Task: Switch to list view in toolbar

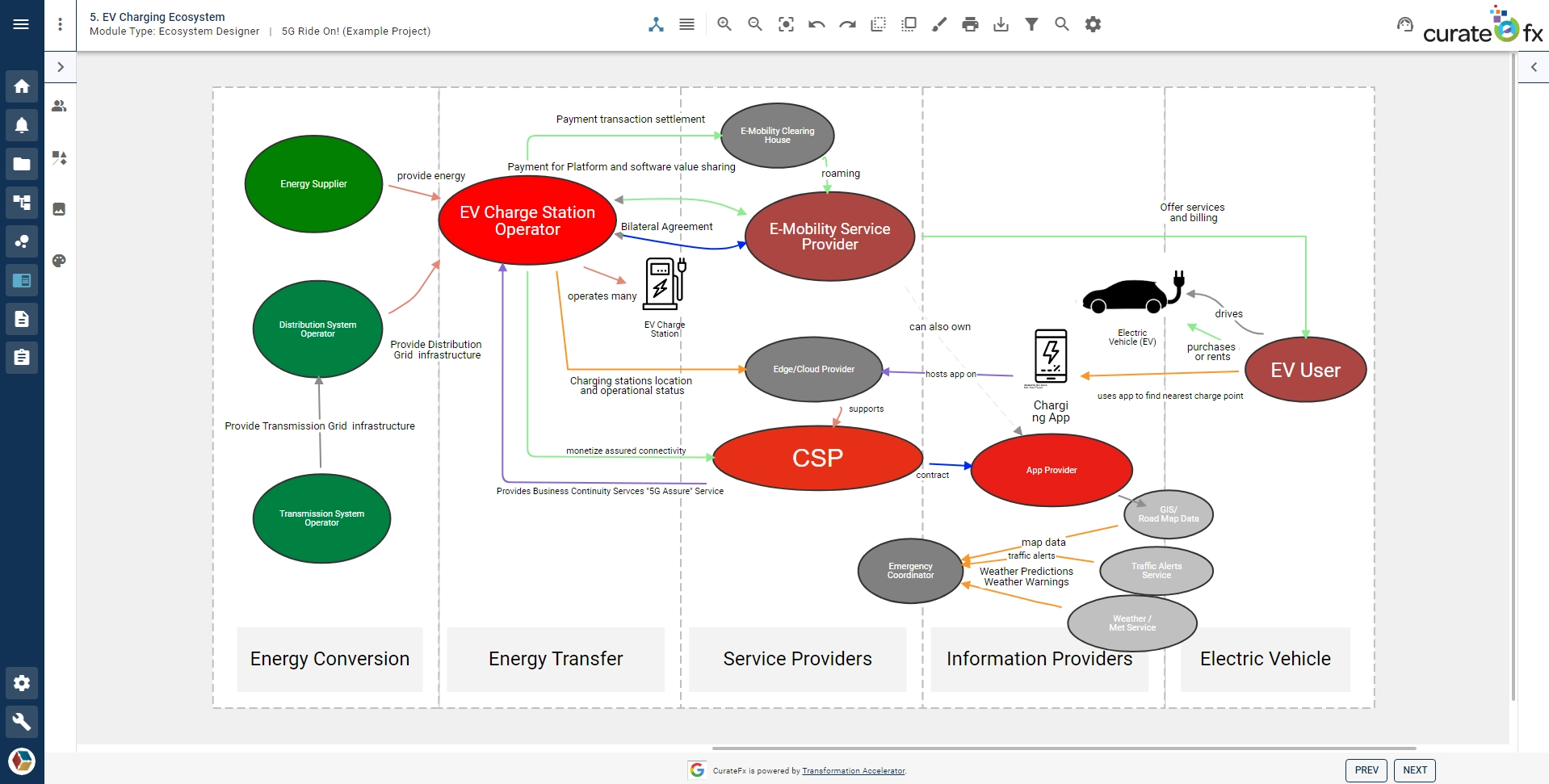Action: [686, 24]
